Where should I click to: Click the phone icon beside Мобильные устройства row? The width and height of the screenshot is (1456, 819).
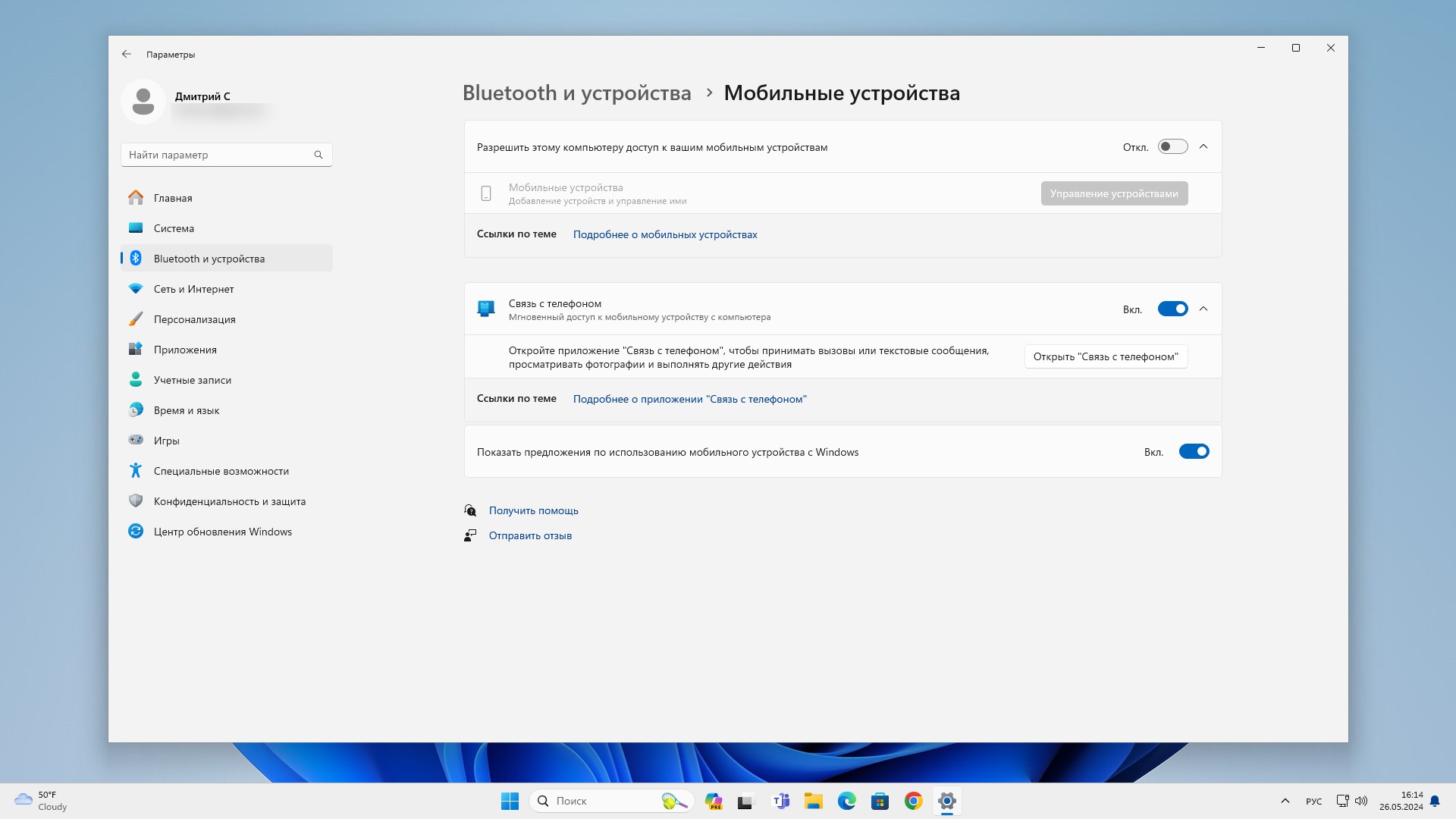point(486,193)
